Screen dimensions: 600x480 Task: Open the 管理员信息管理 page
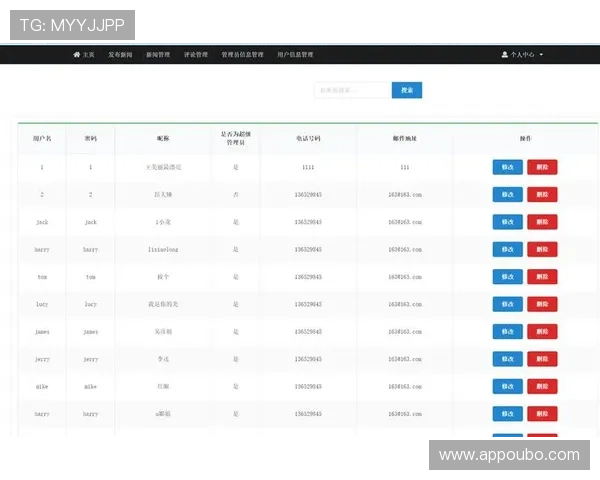click(243, 54)
